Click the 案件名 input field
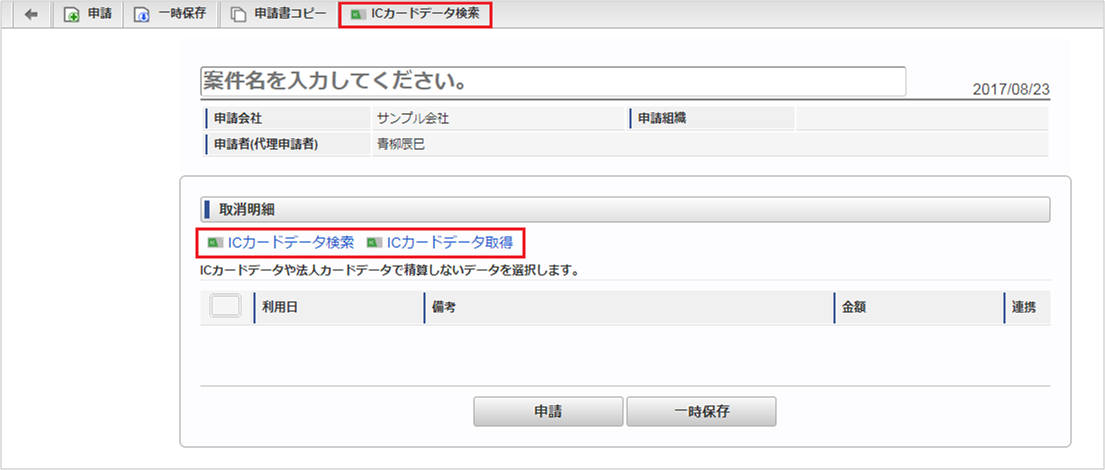1105x470 pixels. (x=552, y=82)
